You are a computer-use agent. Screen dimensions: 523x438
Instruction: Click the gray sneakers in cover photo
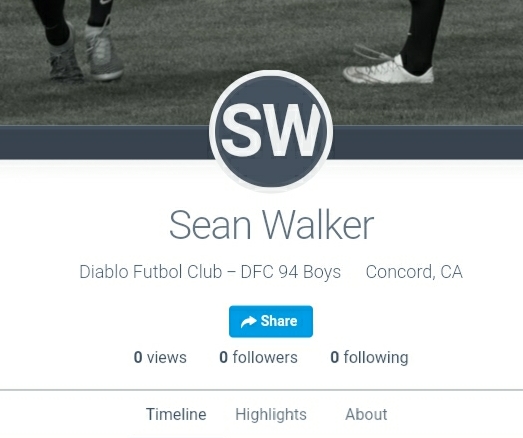click(85, 53)
